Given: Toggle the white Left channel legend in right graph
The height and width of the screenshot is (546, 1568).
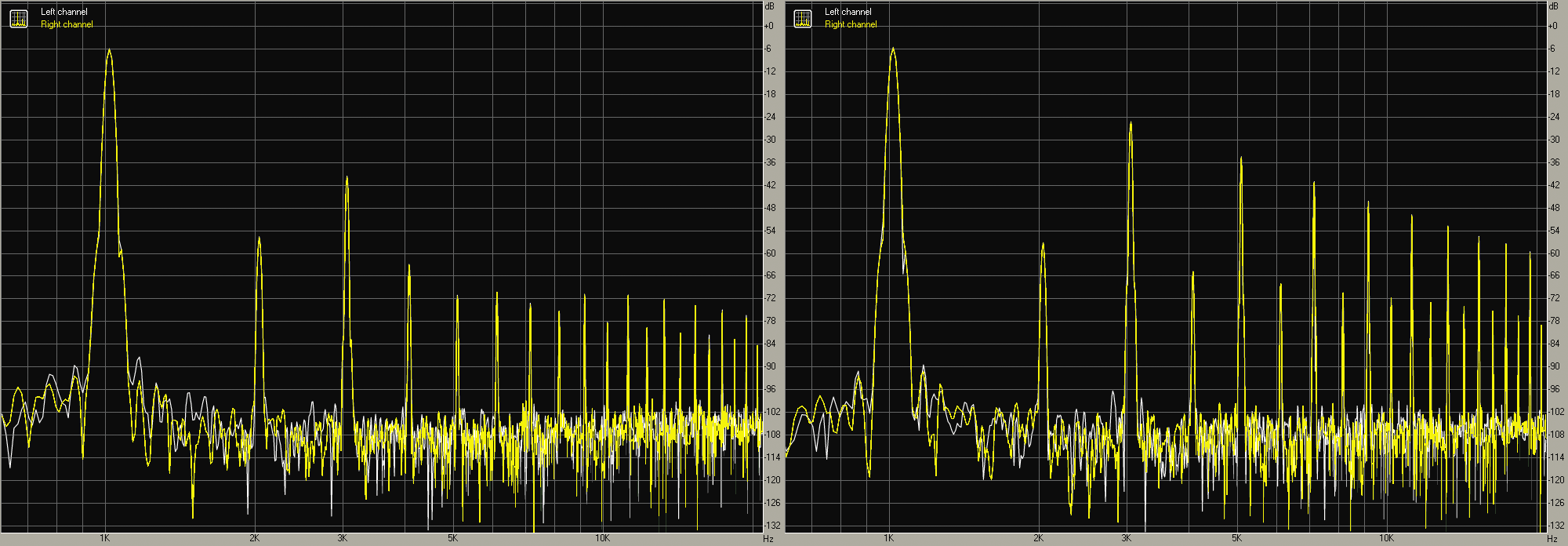Looking at the screenshot, I should [848, 12].
